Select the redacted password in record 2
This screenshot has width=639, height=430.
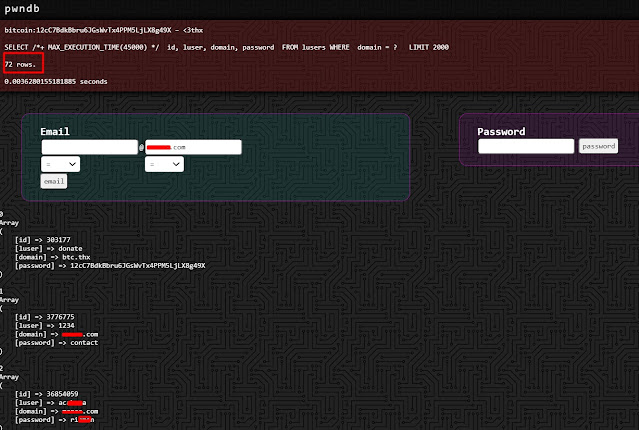point(54,419)
